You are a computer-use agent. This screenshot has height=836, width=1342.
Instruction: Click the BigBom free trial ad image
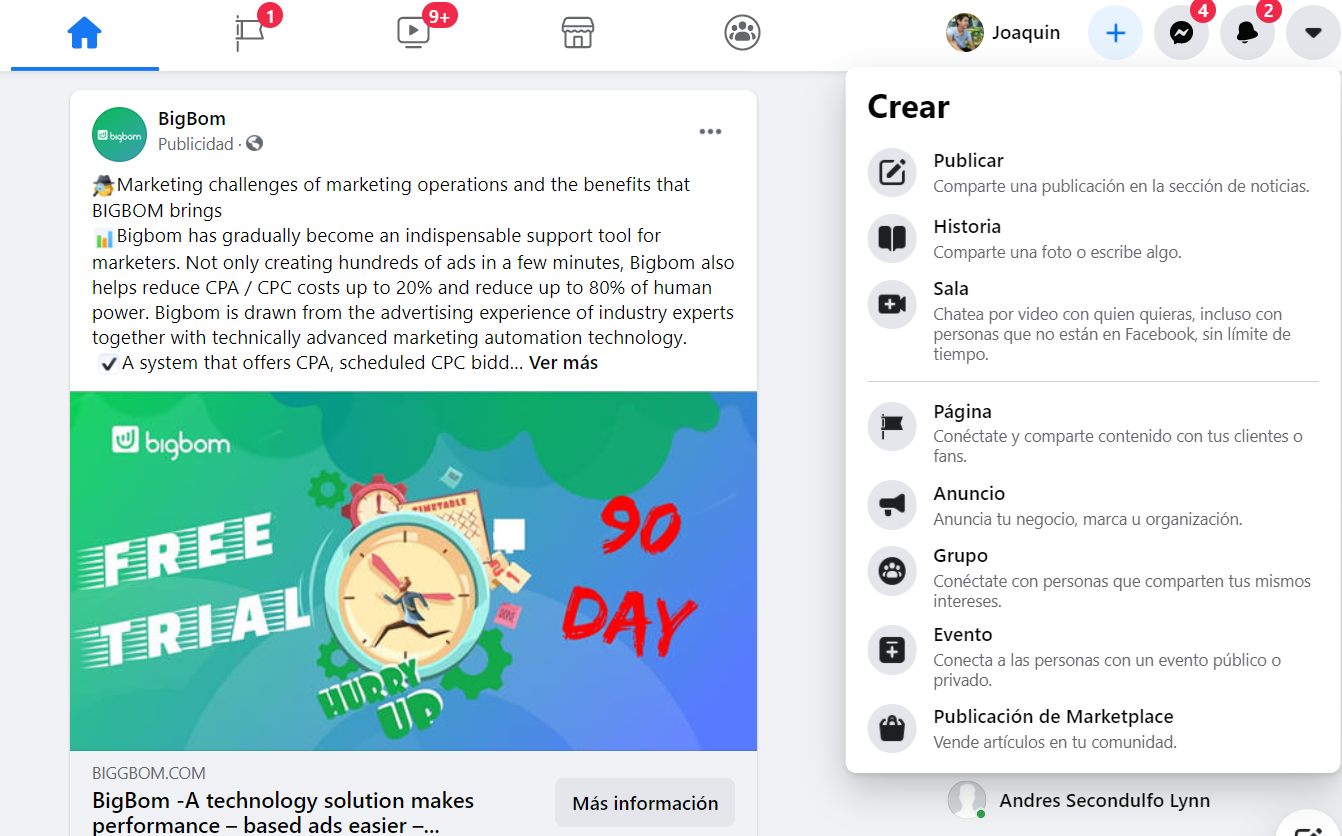pos(413,571)
